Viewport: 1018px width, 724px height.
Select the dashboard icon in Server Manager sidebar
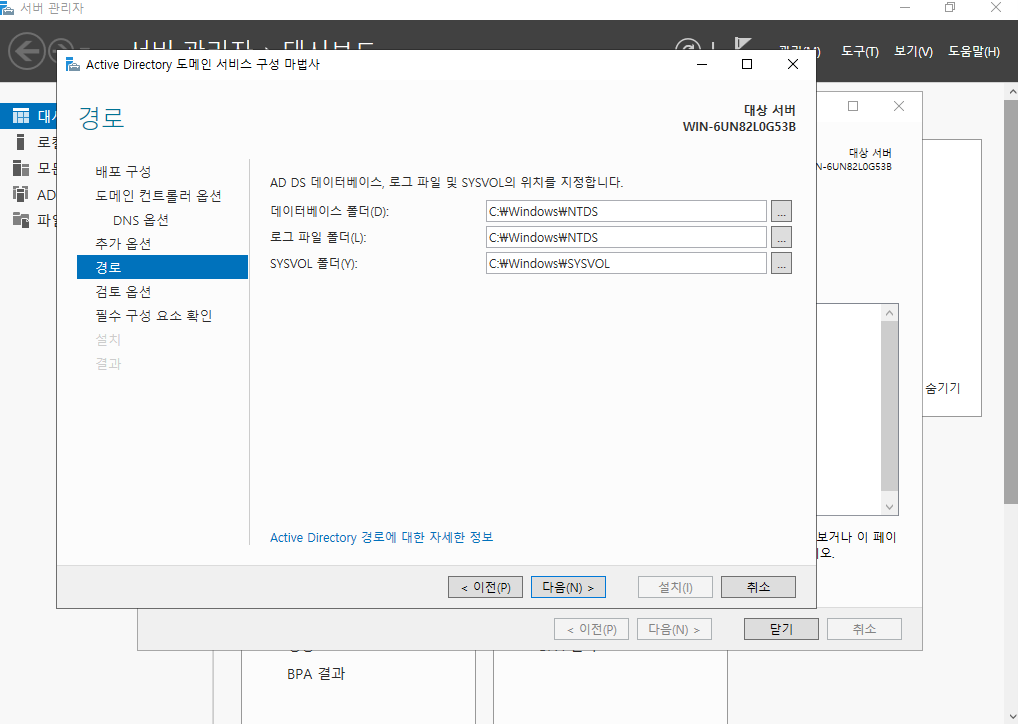[x=21, y=116]
